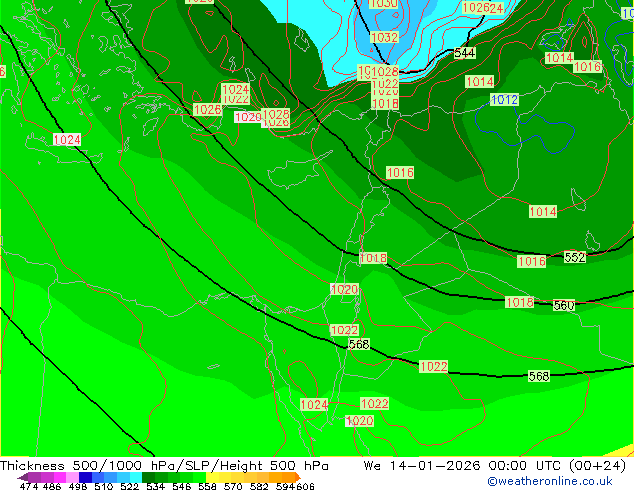Click the legend value 498
634x490 pixels.
[x=78, y=486]
